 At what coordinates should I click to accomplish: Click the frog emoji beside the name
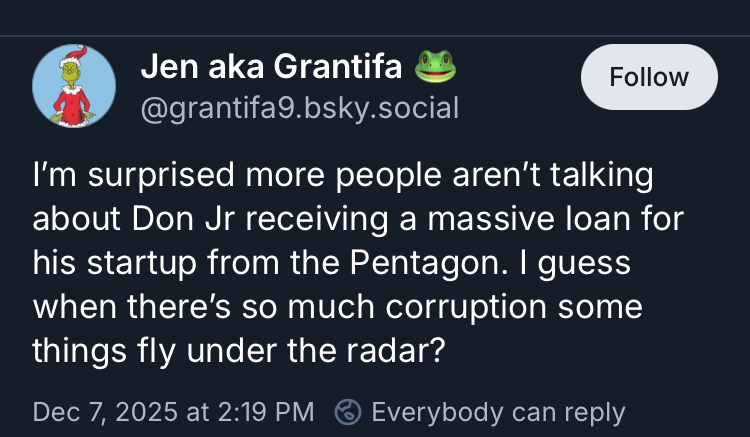click(x=434, y=67)
